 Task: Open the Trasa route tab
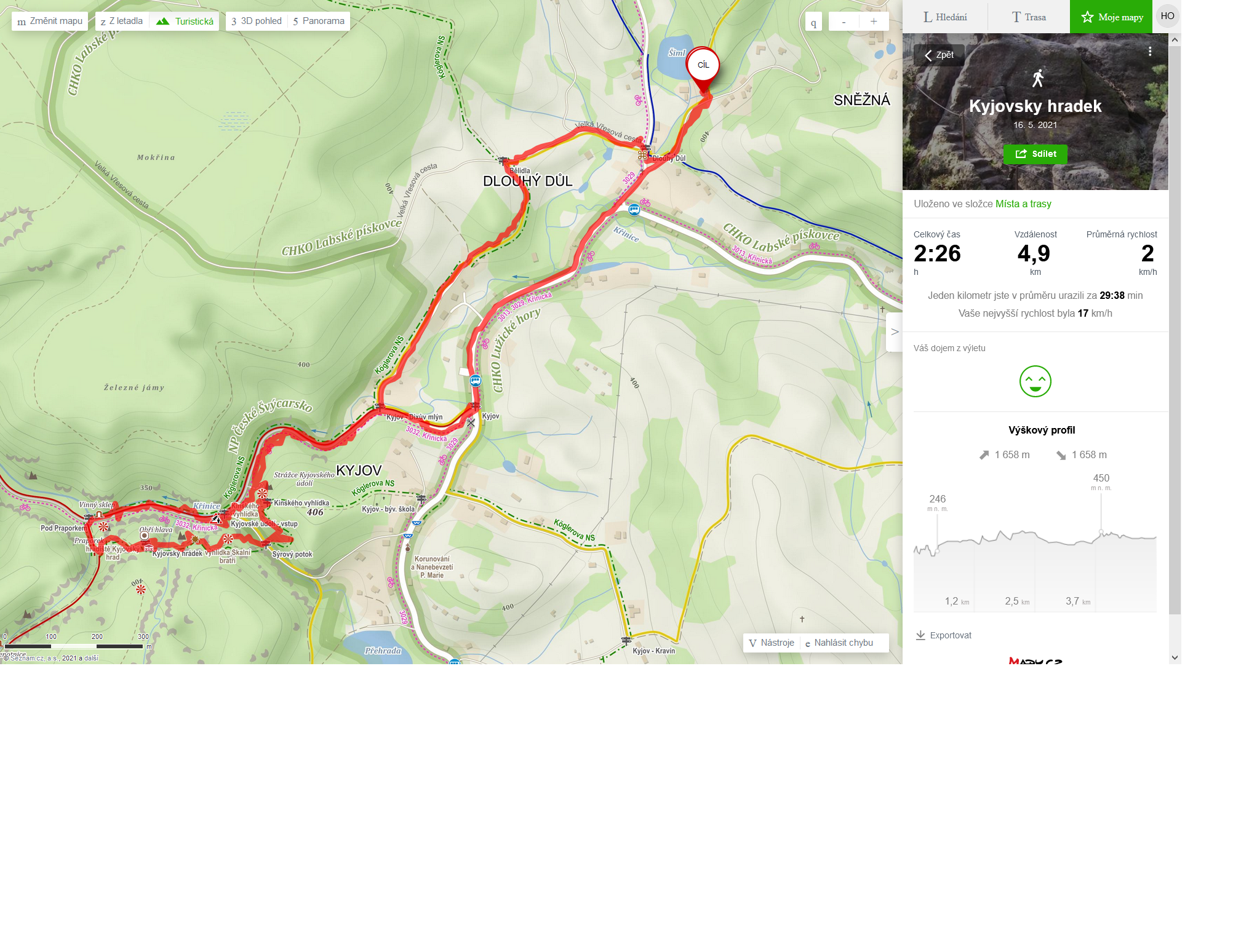[1029, 17]
